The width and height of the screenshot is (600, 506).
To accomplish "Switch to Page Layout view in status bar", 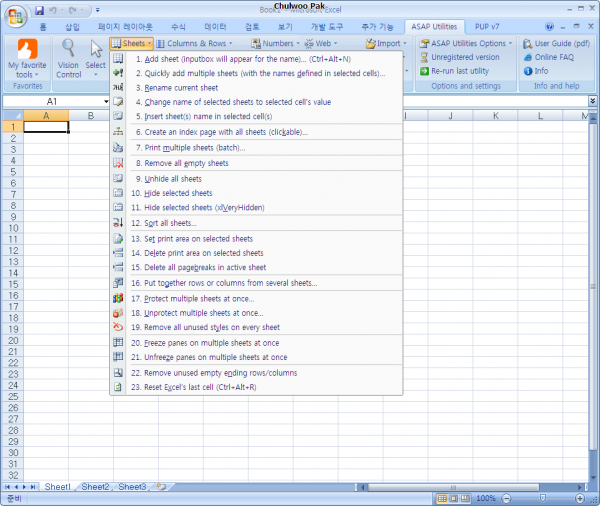I will pos(453,498).
